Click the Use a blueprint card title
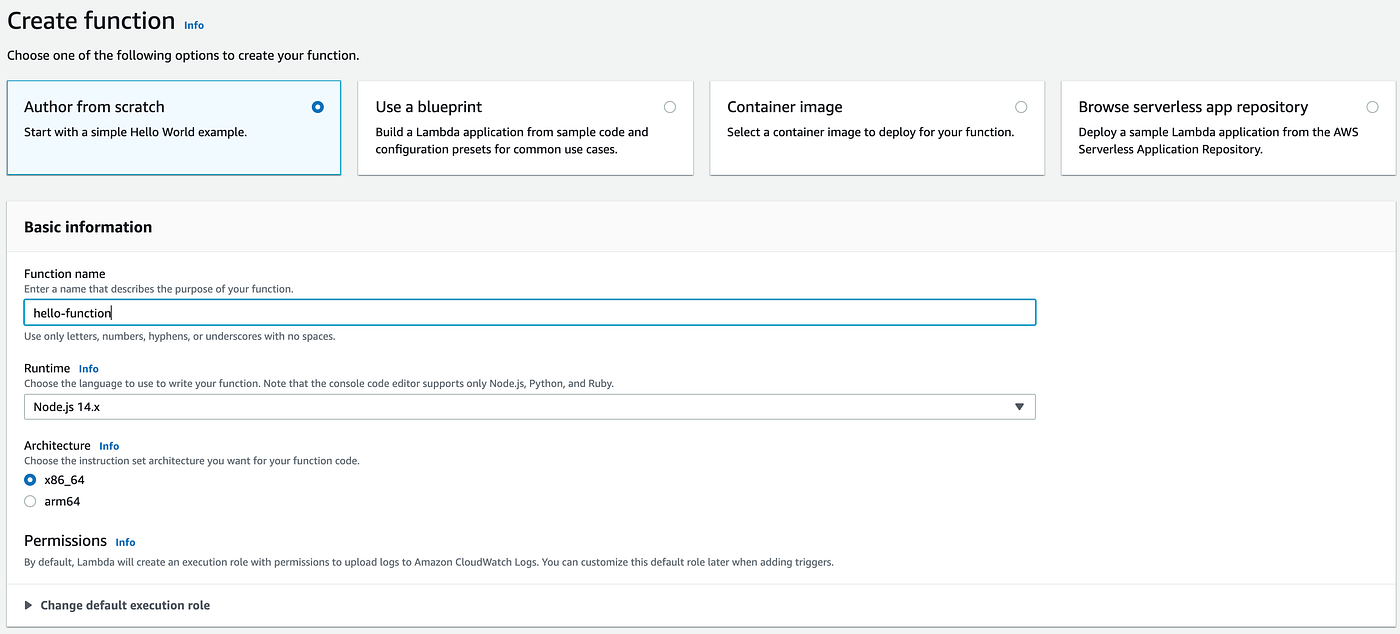The image size is (1400, 634). (429, 107)
